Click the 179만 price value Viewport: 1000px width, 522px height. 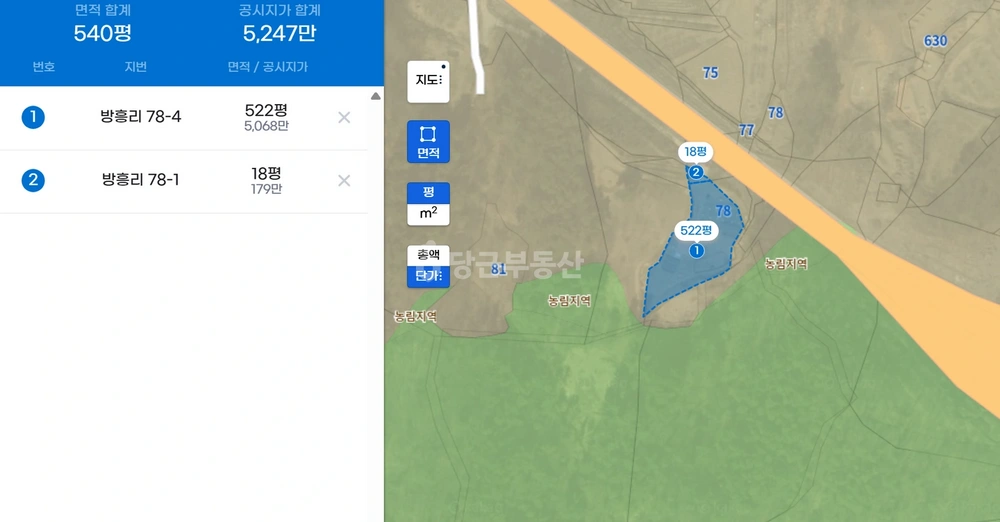point(266,189)
